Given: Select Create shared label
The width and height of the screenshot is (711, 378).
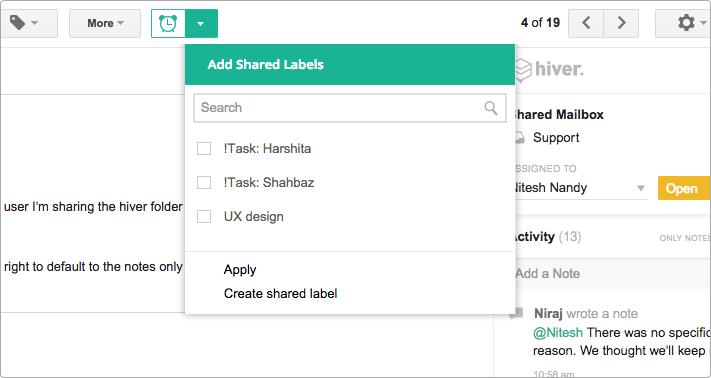Looking at the screenshot, I should (280, 294).
